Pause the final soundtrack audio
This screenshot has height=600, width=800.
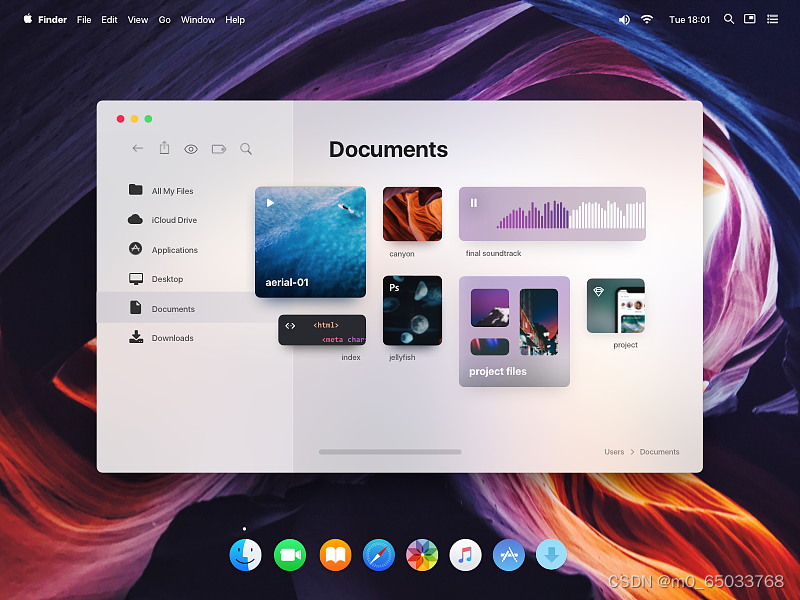point(474,203)
